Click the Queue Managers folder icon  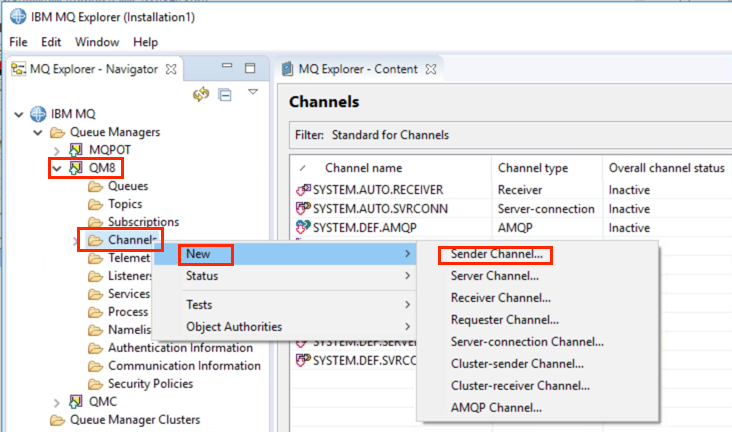click(x=57, y=133)
